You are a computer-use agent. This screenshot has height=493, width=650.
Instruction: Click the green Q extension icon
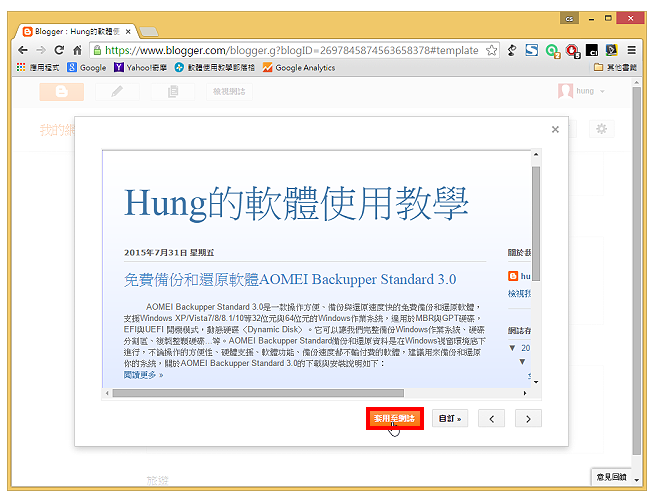553,51
